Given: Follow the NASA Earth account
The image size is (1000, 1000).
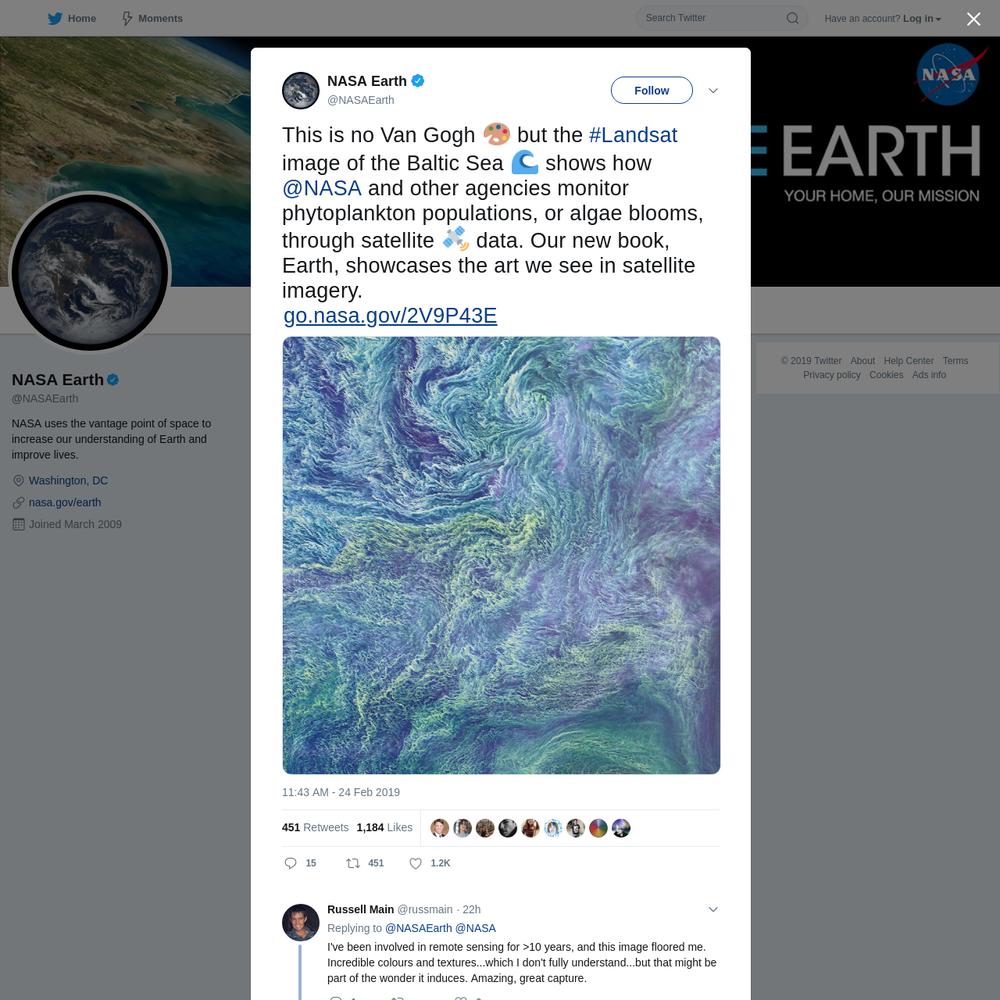Looking at the screenshot, I should click(651, 91).
